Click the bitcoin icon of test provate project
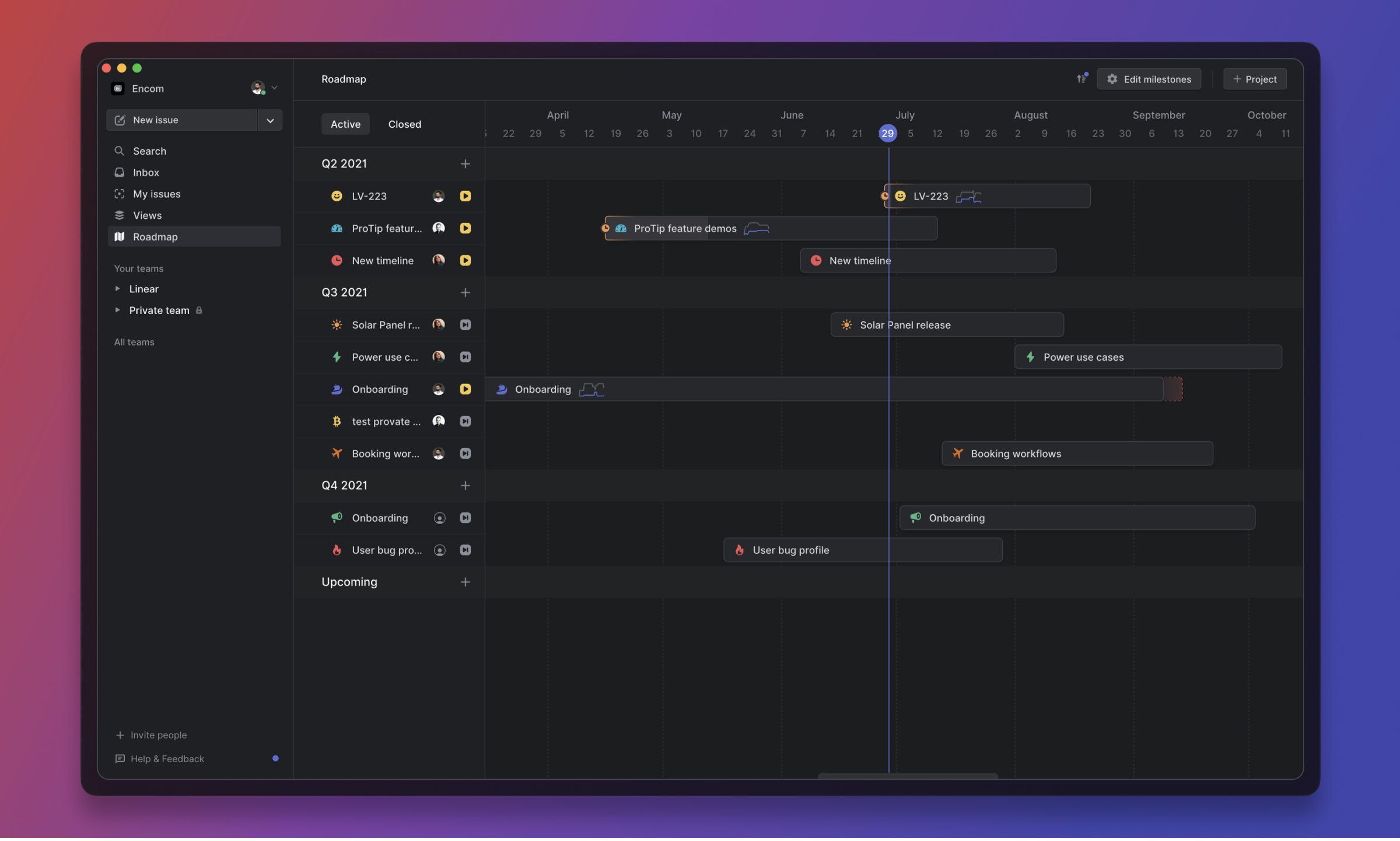1400x841 pixels. pyautogui.click(x=337, y=421)
